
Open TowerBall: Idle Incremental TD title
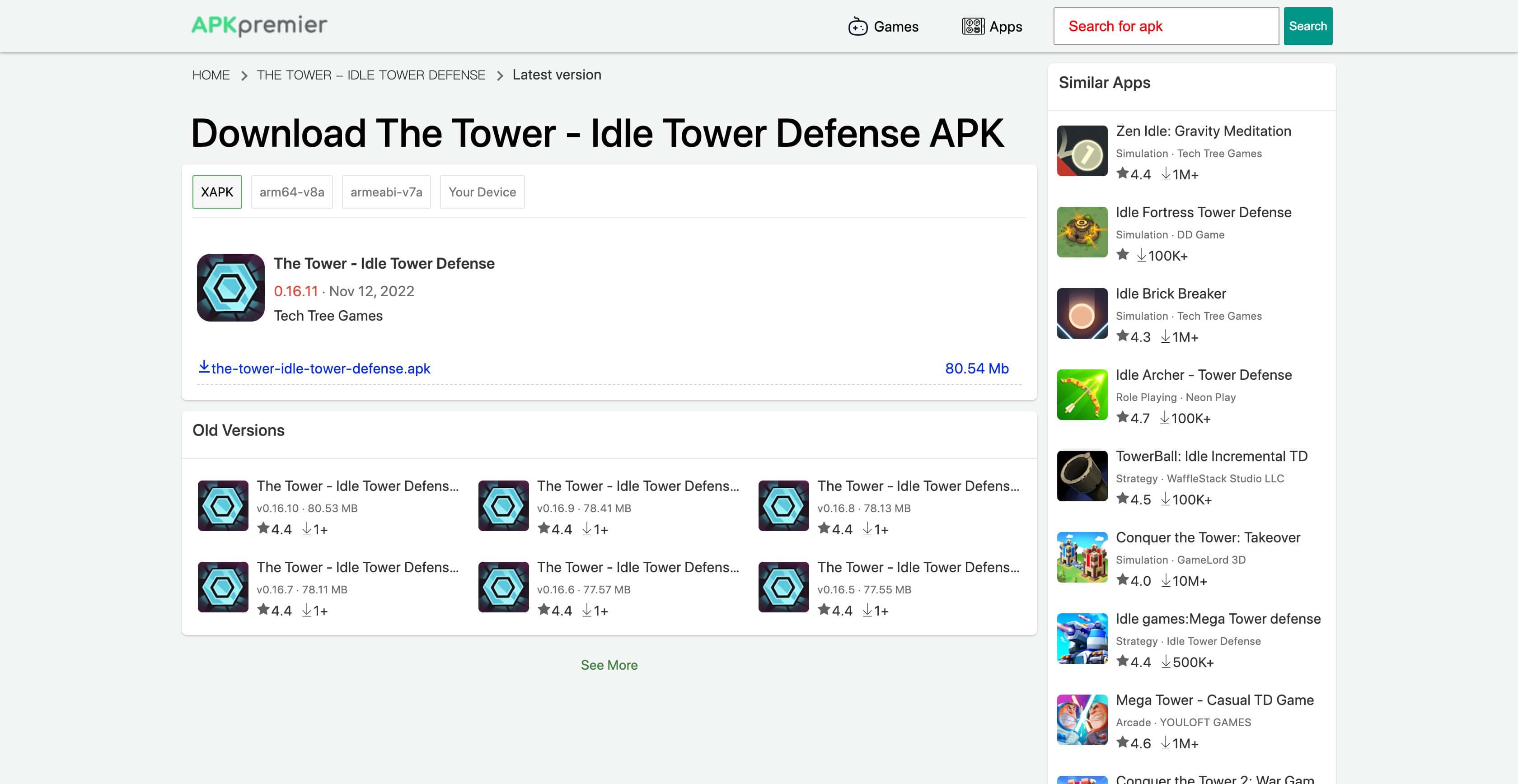1212,457
